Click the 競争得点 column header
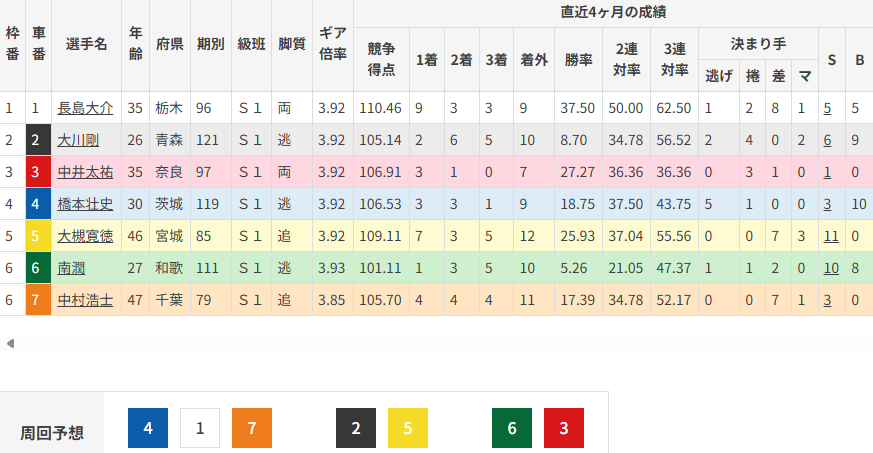 (x=381, y=59)
